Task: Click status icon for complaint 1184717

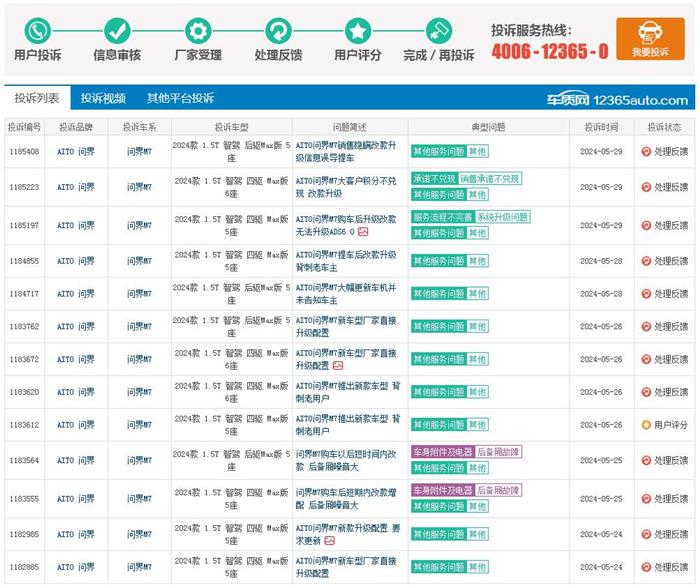Action: (x=646, y=294)
